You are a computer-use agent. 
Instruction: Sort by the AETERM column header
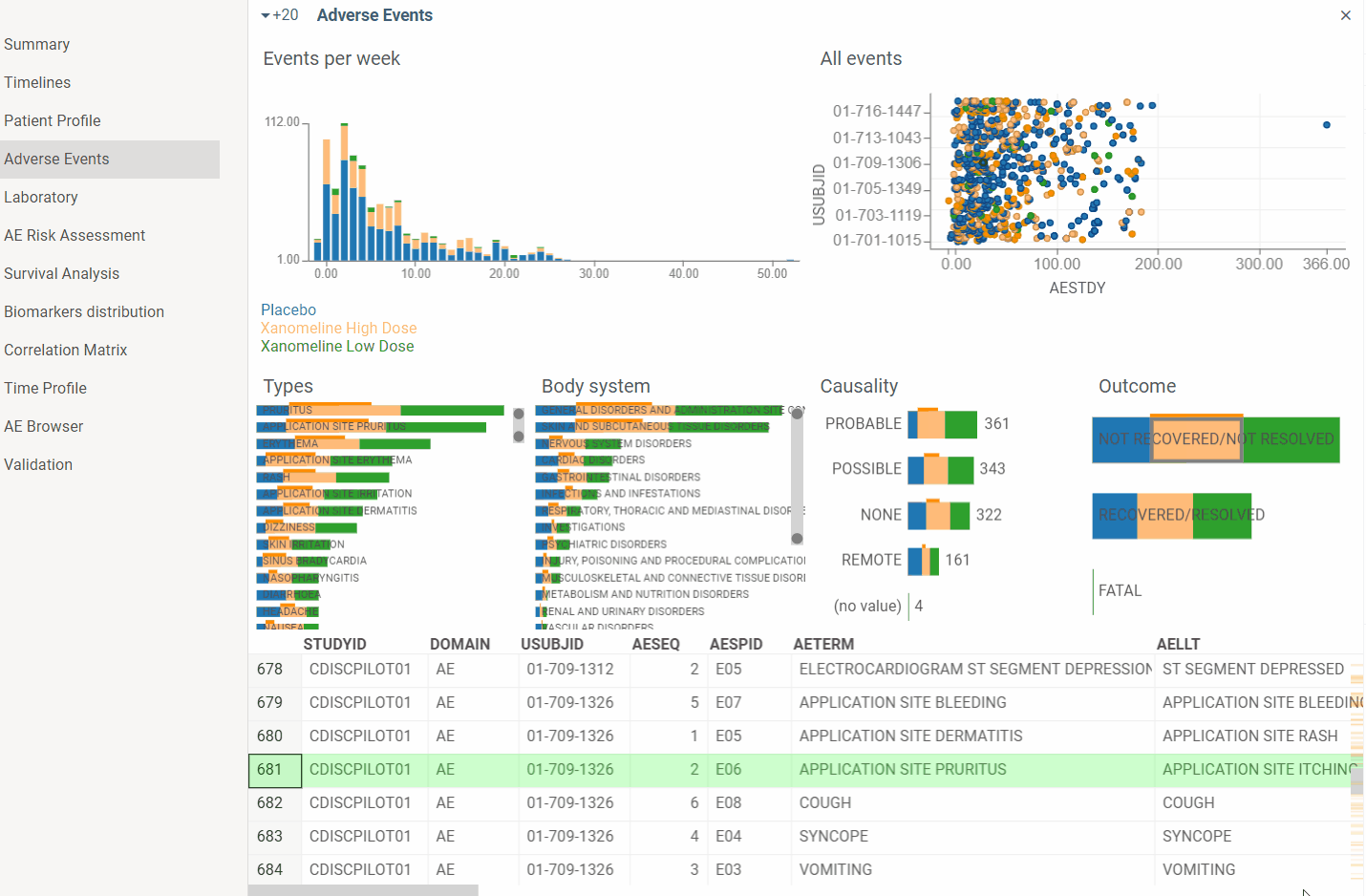point(823,644)
